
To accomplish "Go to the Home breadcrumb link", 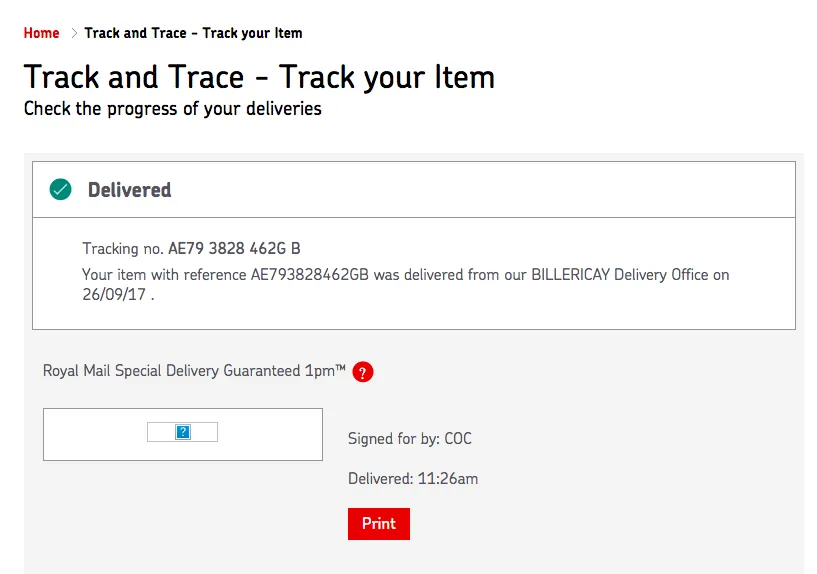I will [41, 33].
